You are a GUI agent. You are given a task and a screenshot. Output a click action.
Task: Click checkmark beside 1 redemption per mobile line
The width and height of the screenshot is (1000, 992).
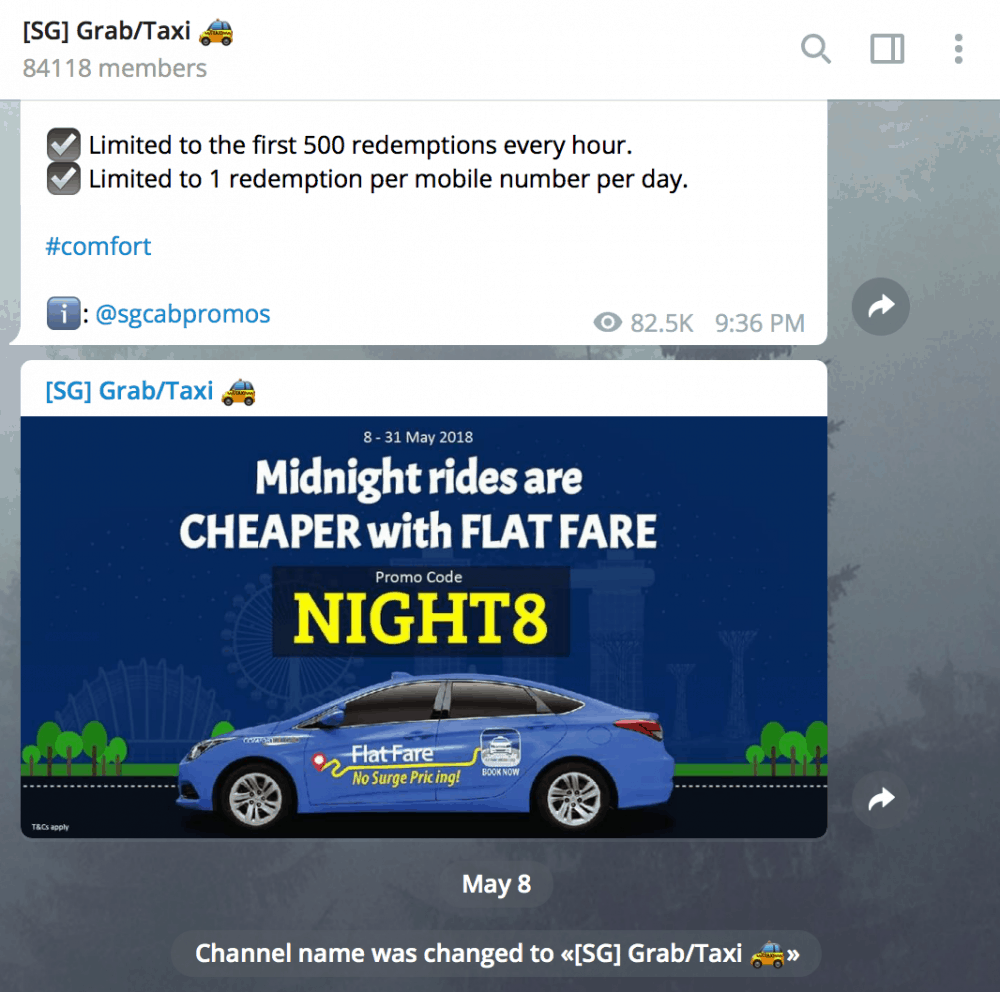click(63, 178)
